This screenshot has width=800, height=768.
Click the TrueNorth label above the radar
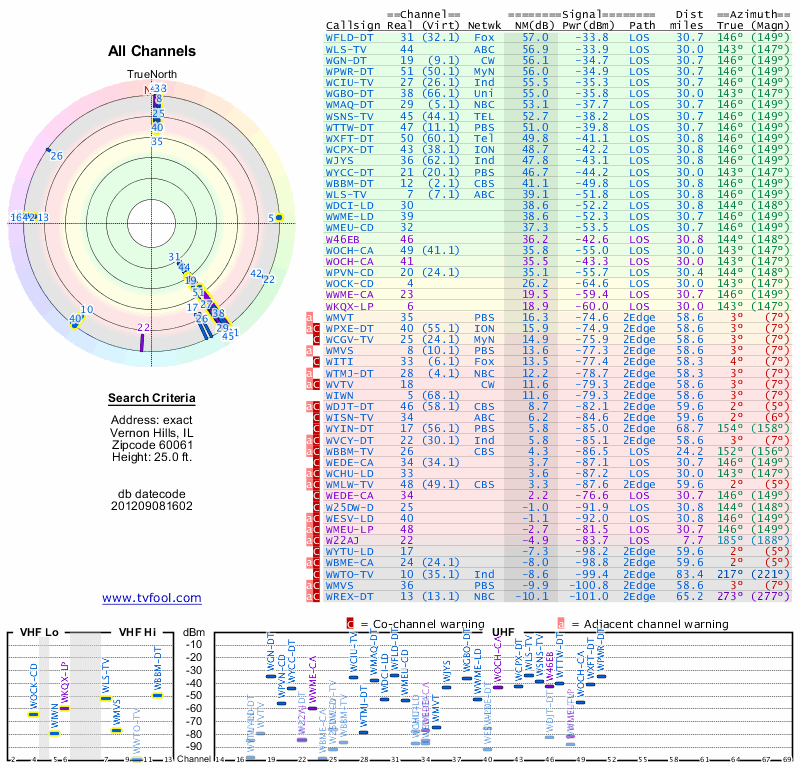point(151,76)
